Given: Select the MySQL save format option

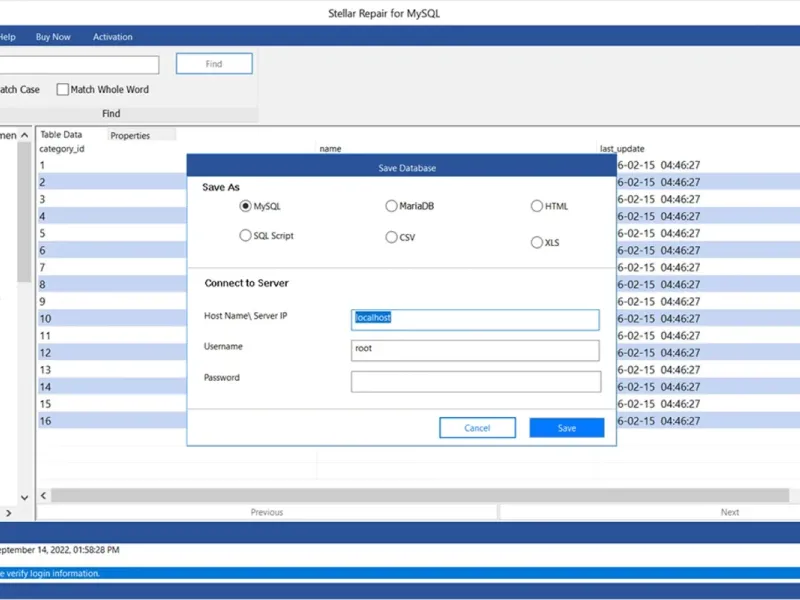Looking at the screenshot, I should click(x=245, y=206).
